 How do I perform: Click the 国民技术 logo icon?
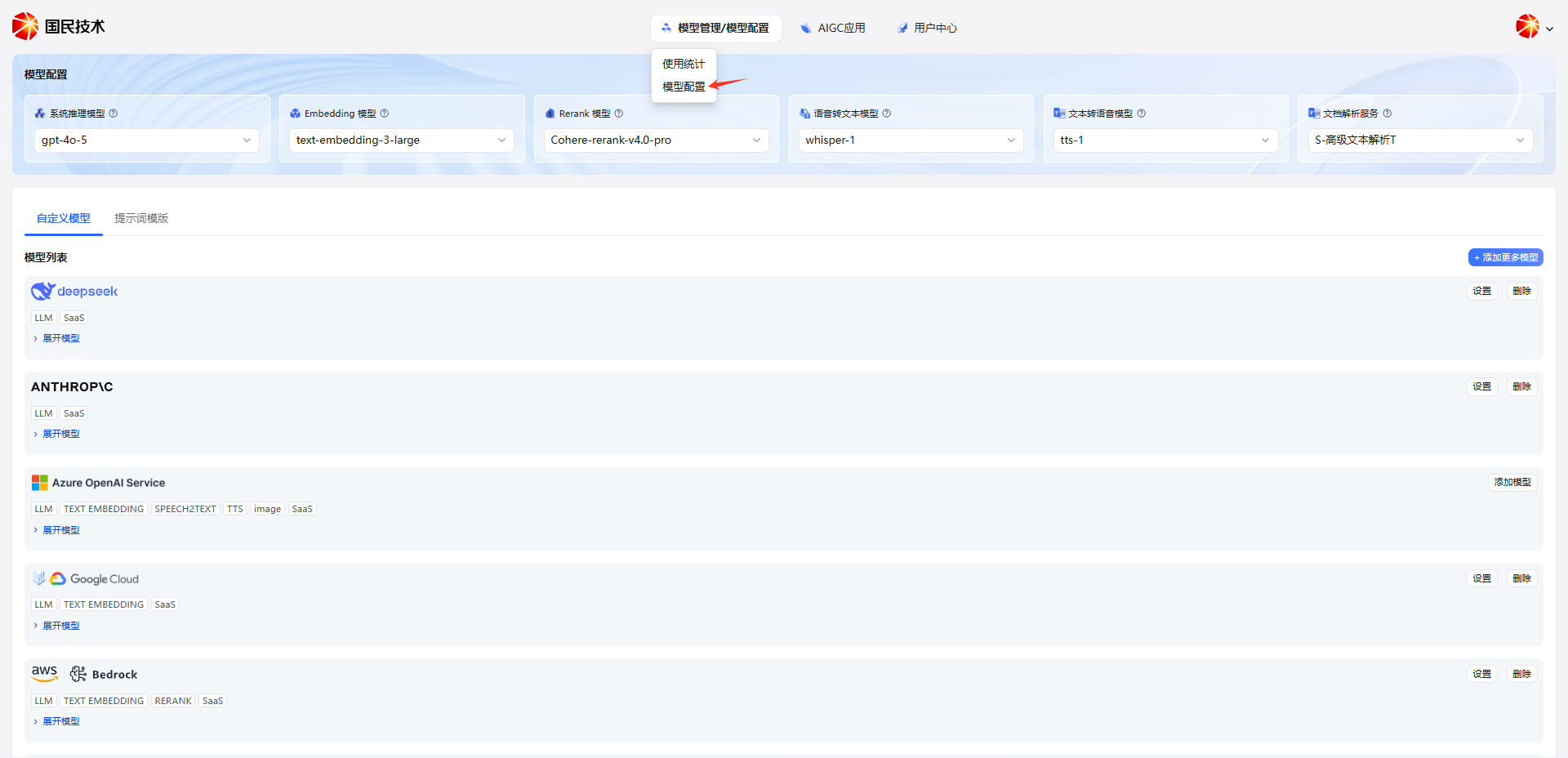pos(25,26)
